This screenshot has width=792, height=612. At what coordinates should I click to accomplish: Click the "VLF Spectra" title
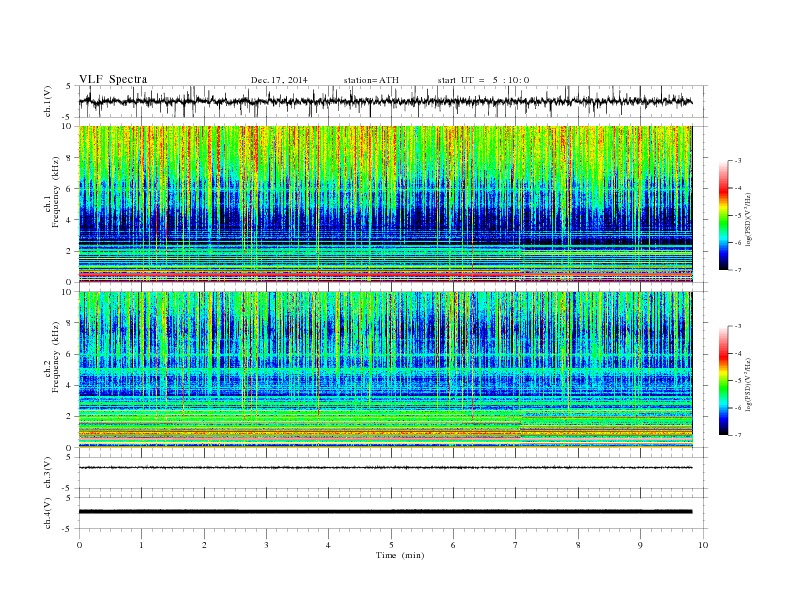pyautogui.click(x=113, y=79)
